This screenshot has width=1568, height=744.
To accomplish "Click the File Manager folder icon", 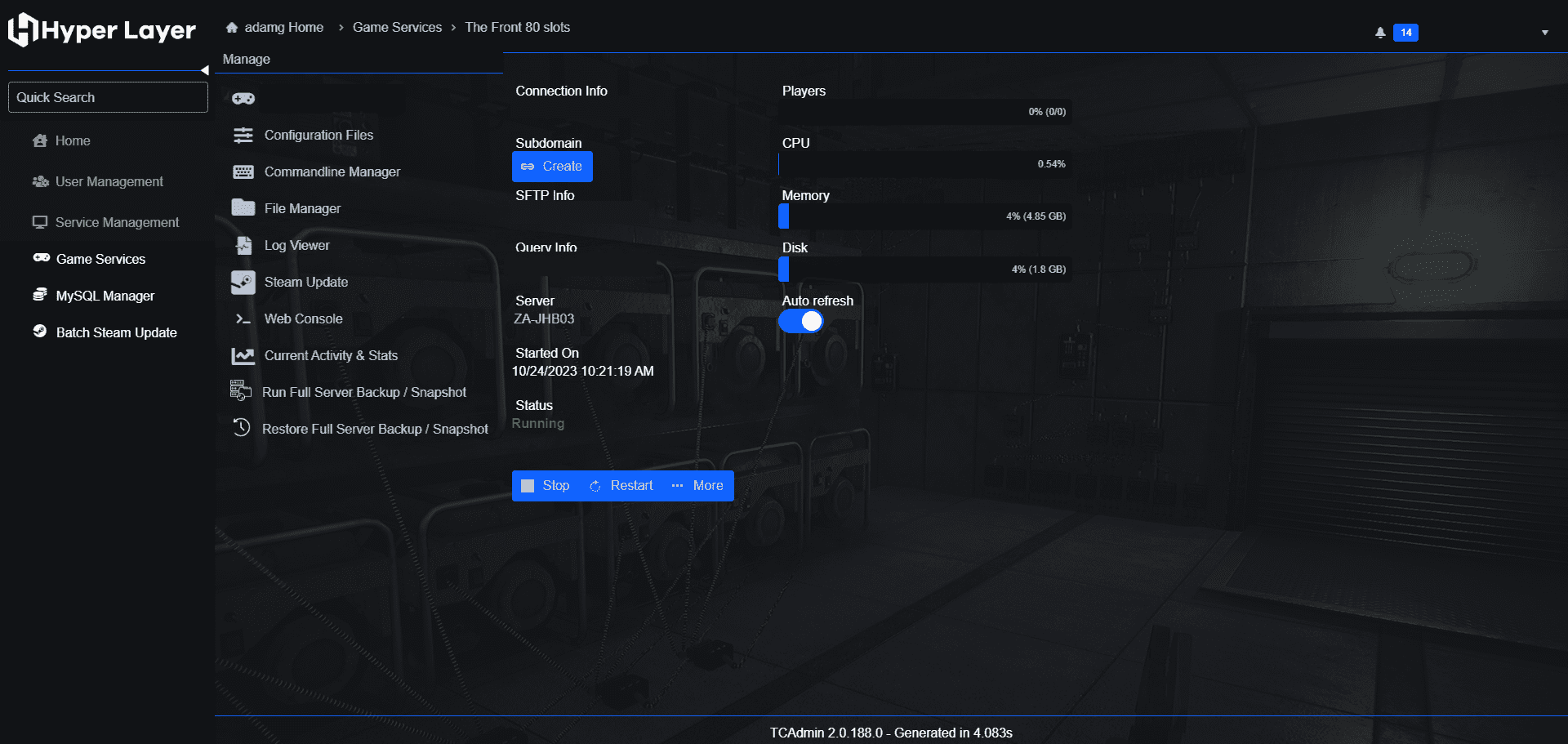I will (243, 207).
